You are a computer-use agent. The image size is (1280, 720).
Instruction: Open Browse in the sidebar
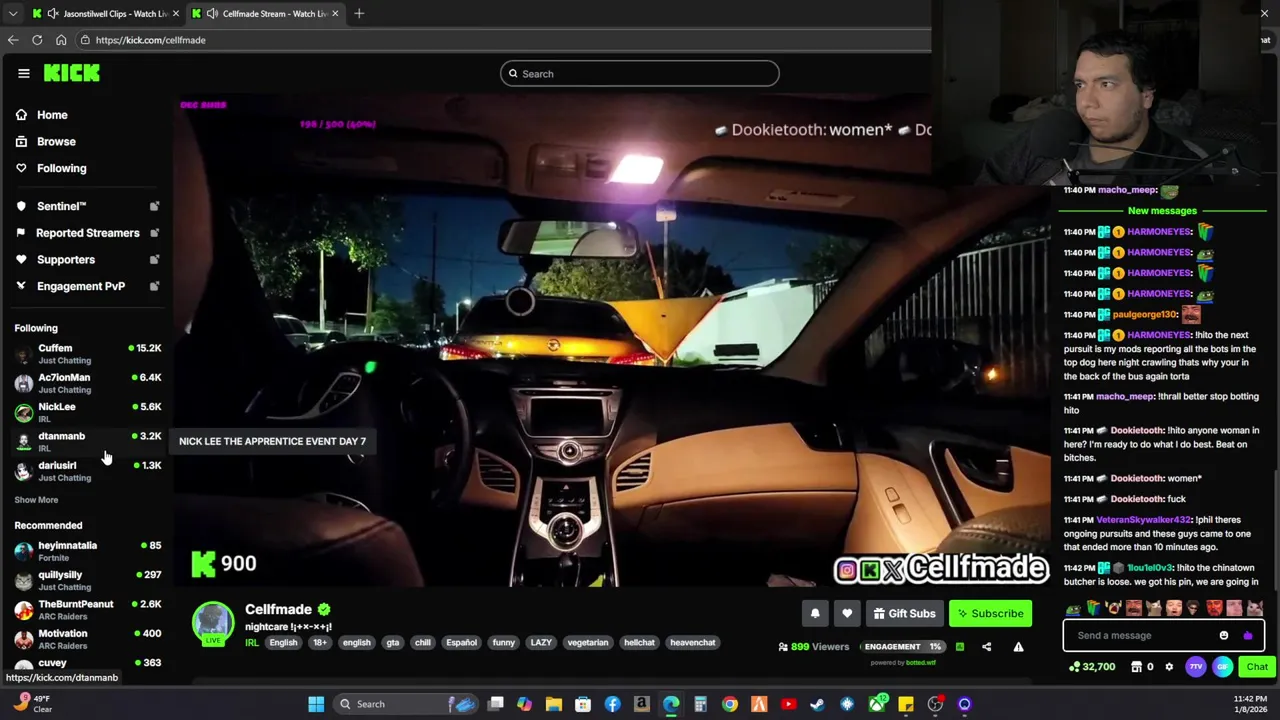point(56,142)
